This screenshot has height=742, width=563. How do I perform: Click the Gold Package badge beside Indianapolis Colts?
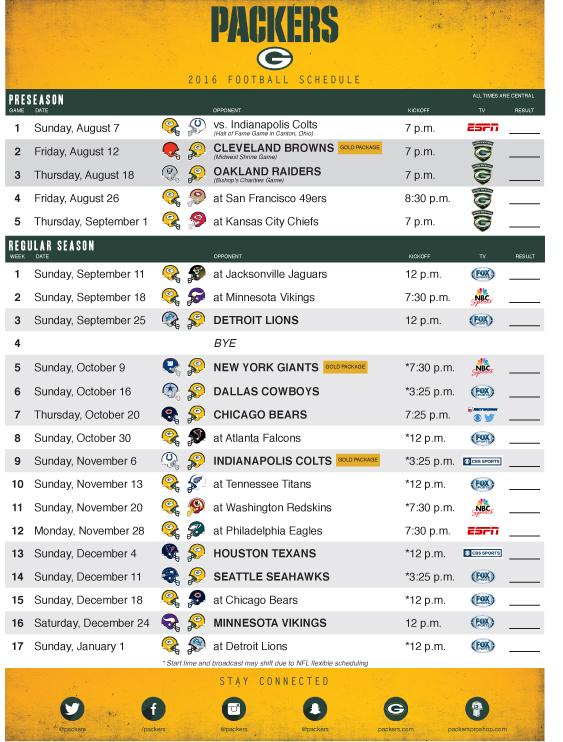tap(358, 460)
